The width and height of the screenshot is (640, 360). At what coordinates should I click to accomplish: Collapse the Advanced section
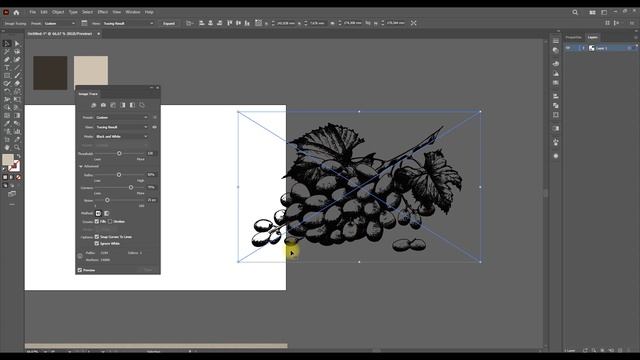tap(81, 167)
